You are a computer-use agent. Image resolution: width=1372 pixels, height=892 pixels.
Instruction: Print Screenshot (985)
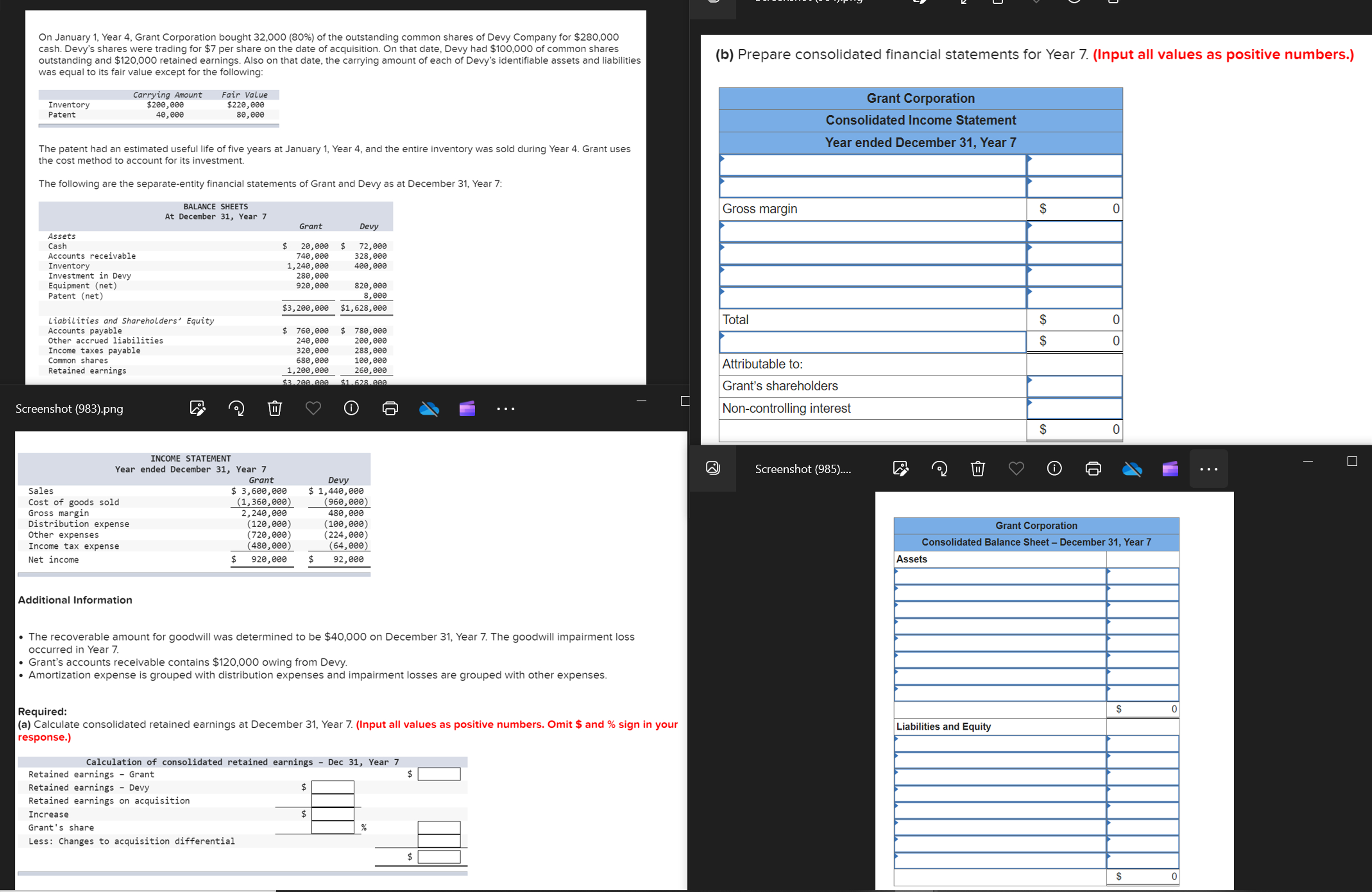(x=1094, y=468)
